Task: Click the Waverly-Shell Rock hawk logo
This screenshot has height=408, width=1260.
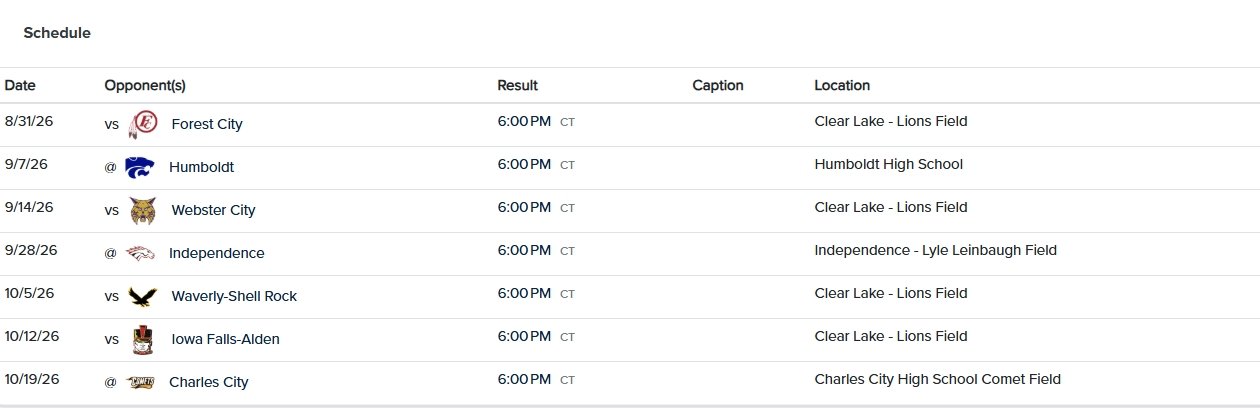Action: coord(143,296)
